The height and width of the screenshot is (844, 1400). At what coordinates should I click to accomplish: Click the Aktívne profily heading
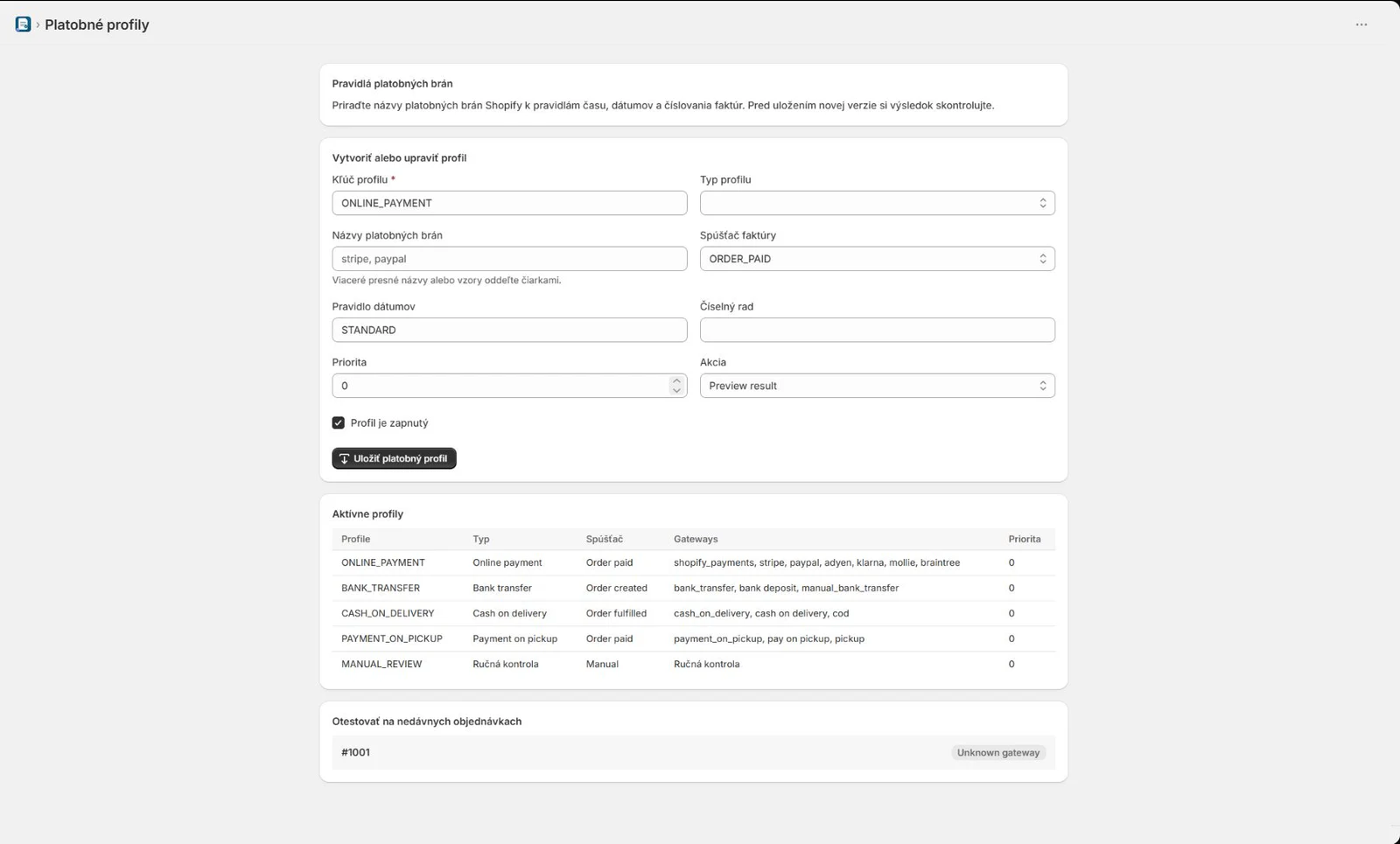tap(367, 514)
